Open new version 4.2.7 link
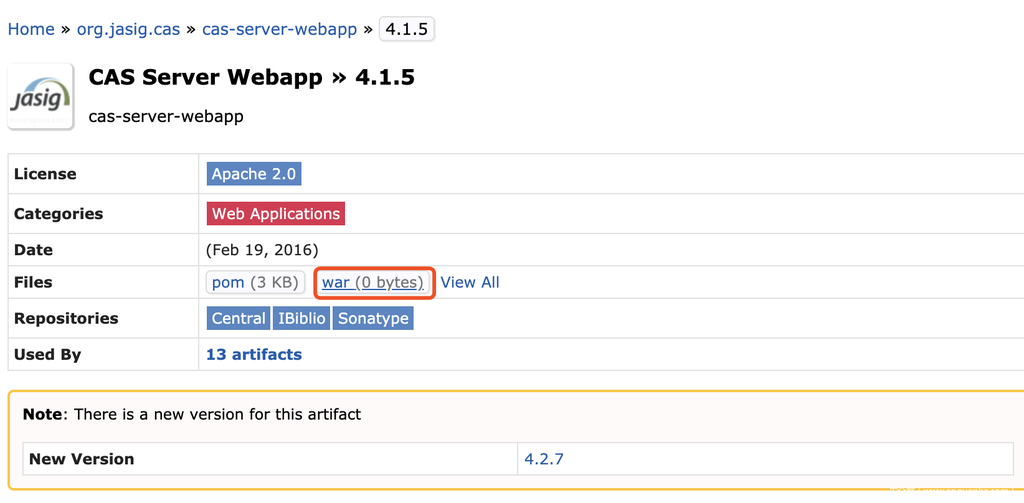The height and width of the screenshot is (503, 1024). tap(546, 460)
